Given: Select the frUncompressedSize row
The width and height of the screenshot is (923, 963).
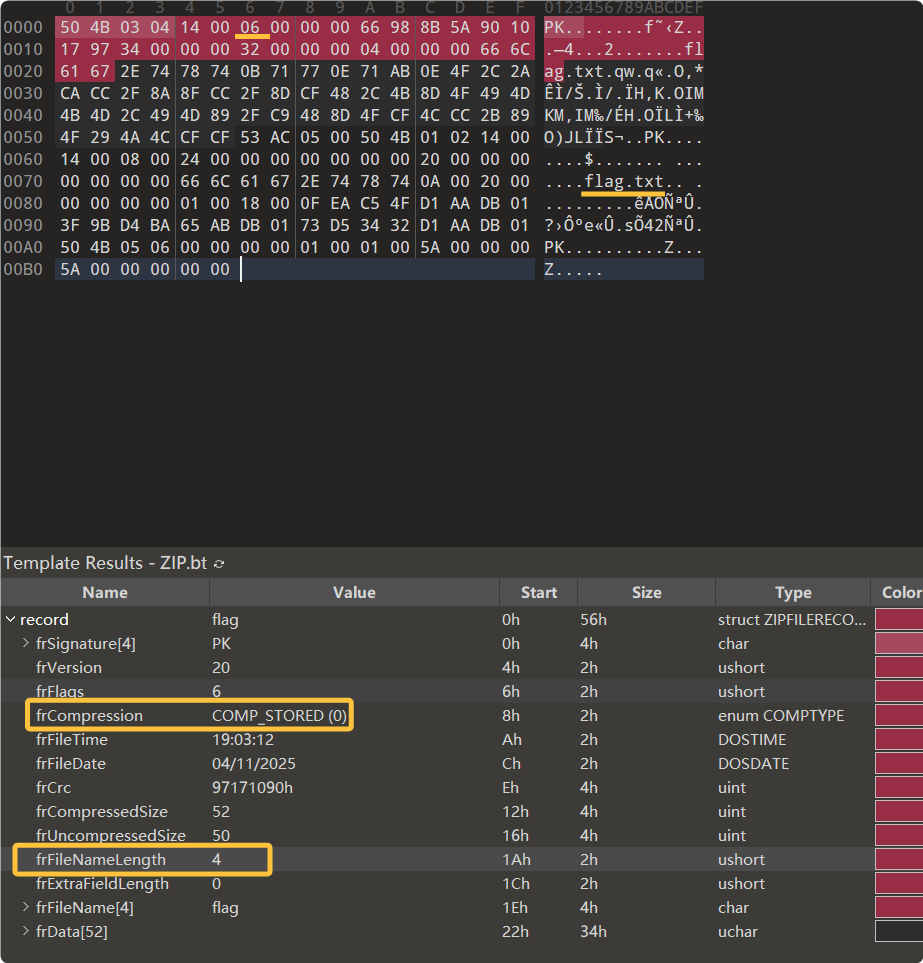Looking at the screenshot, I should (110, 836).
